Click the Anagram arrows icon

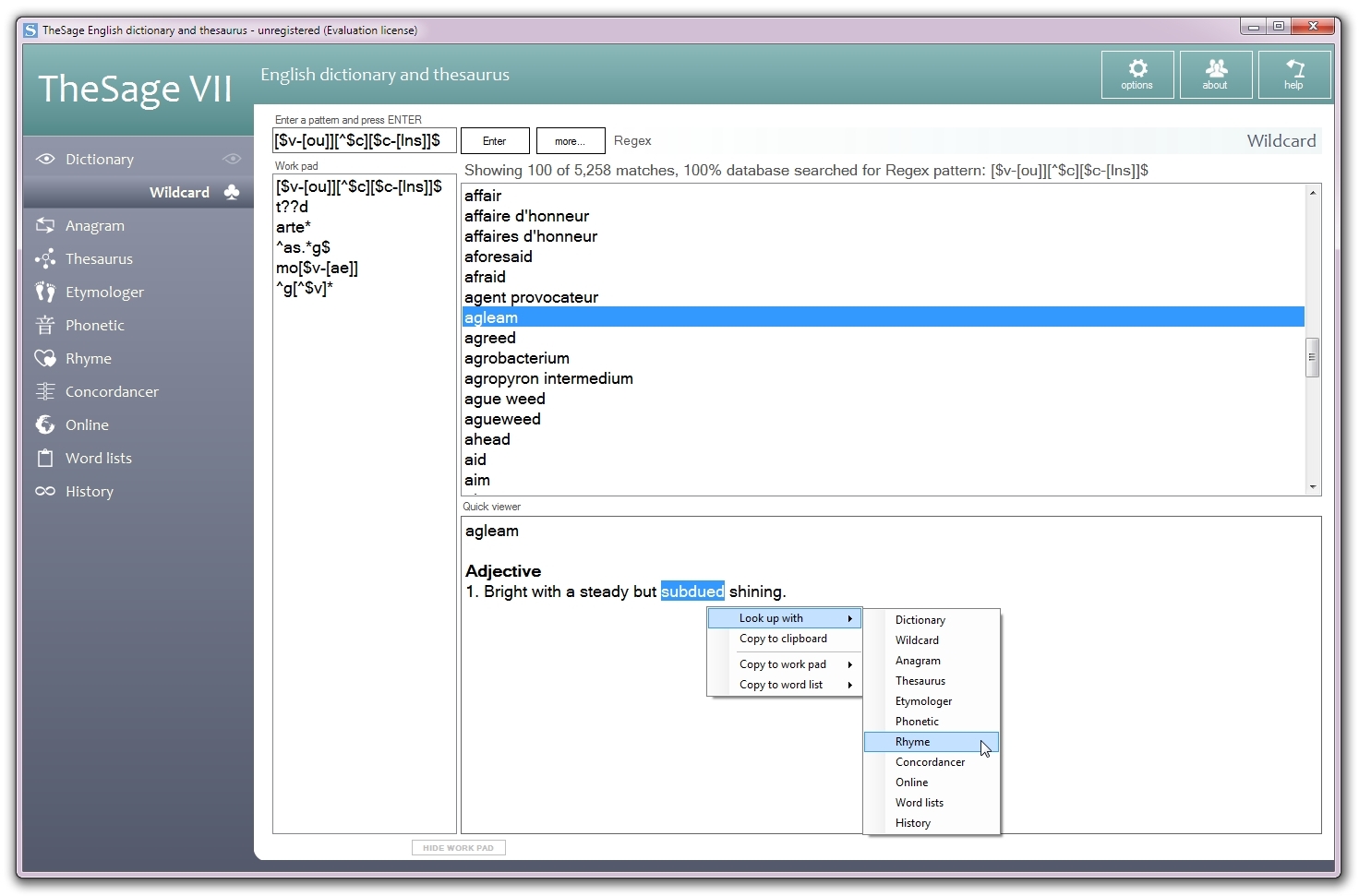pos(45,225)
